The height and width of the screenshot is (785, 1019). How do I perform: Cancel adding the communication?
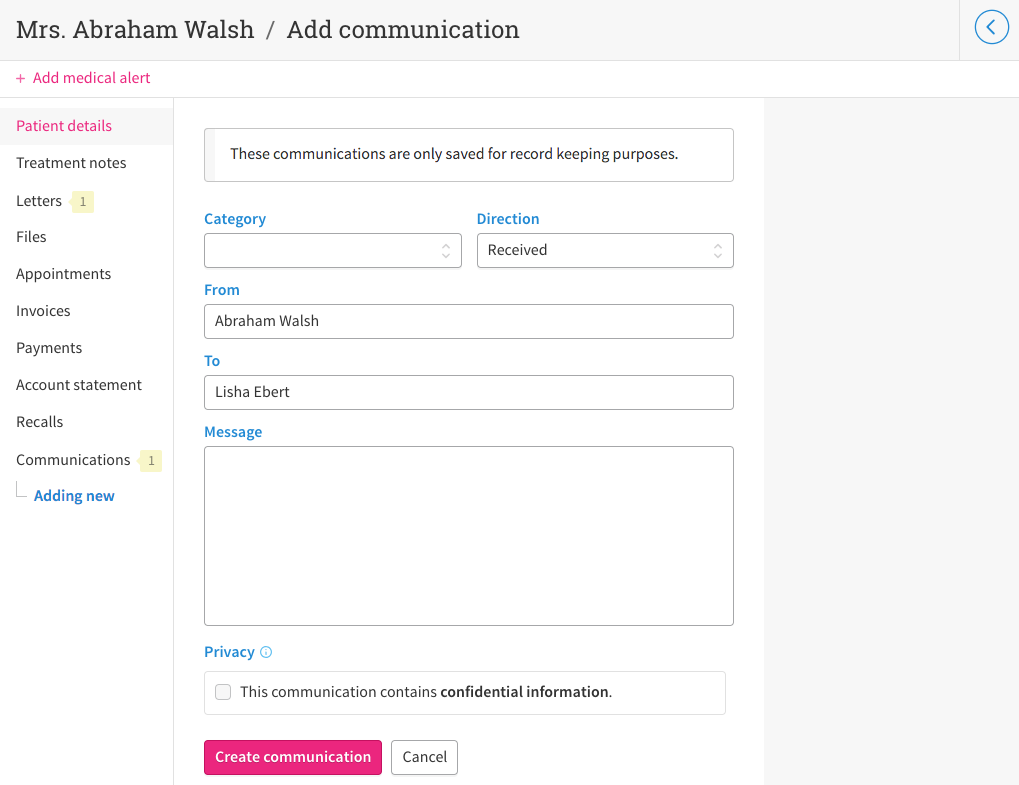pos(424,757)
